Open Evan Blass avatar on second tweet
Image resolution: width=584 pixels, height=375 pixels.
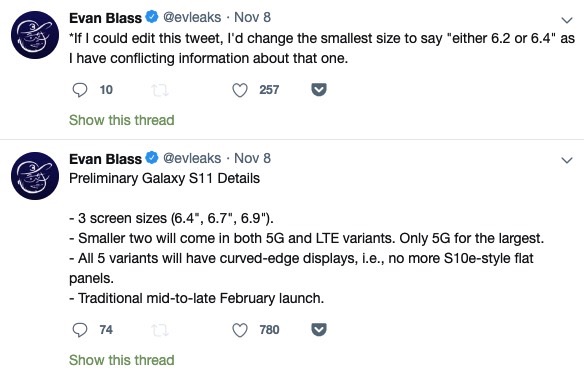pos(35,176)
